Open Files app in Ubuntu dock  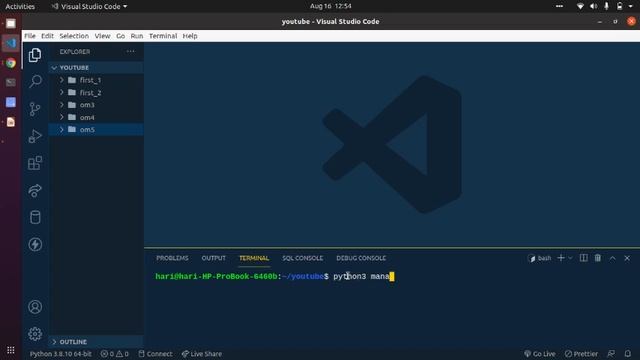click(x=11, y=23)
